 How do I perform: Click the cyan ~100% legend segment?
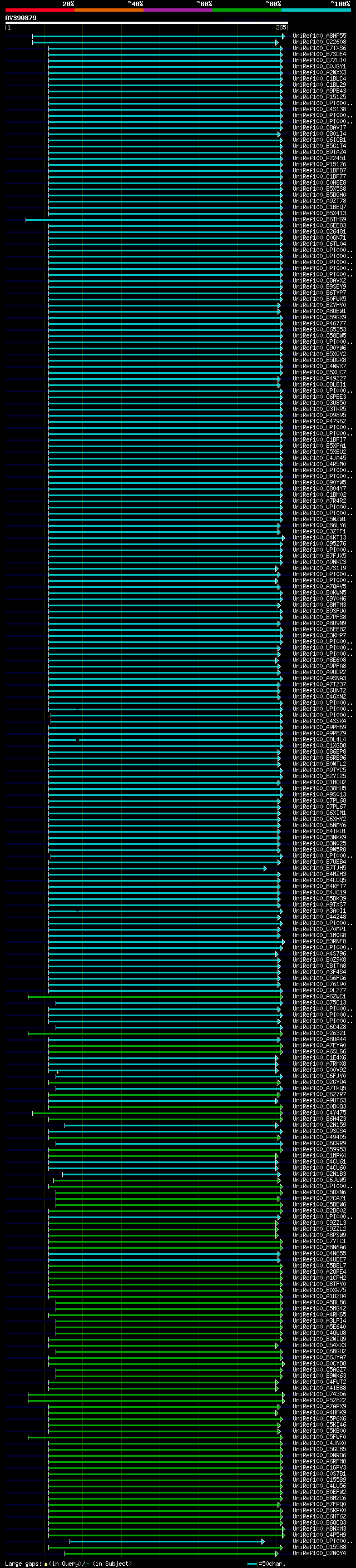316,11
